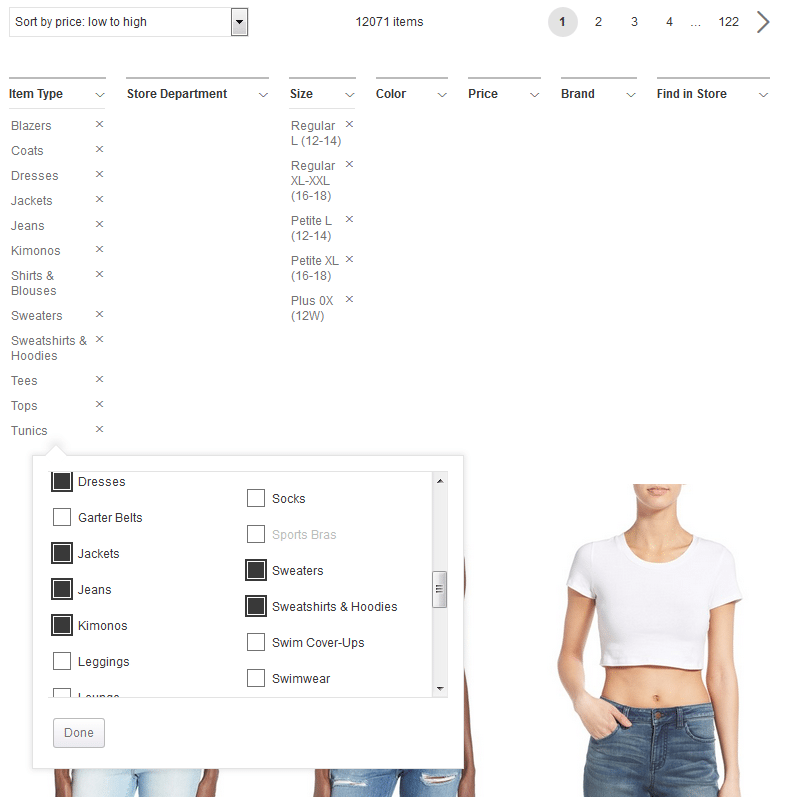This screenshot has width=786, height=797.
Task: Remove the Tunics filter
Action: coord(100,430)
